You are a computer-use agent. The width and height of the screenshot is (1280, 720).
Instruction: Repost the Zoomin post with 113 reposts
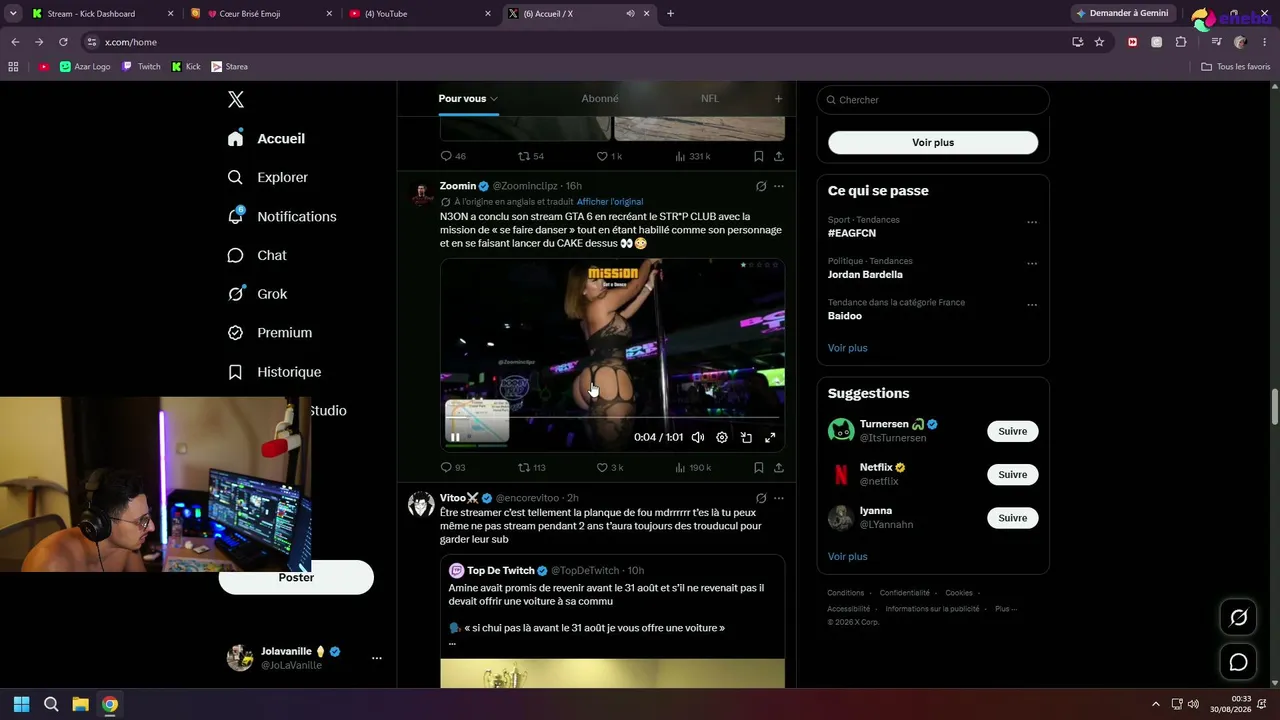tap(531, 467)
